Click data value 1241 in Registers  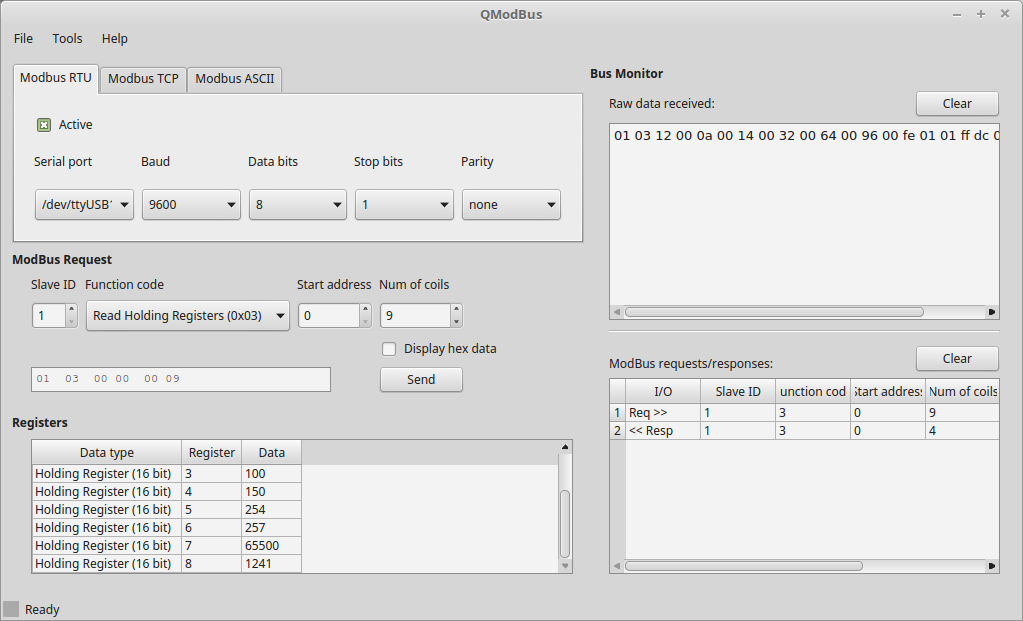click(271, 564)
